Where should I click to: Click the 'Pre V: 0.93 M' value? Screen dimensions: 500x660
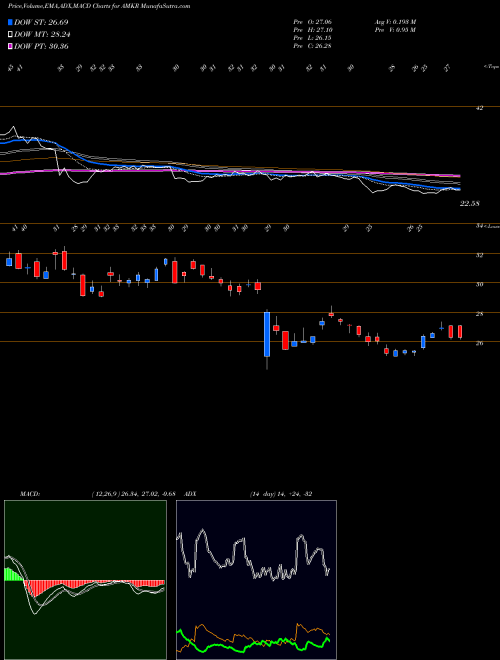395,30
